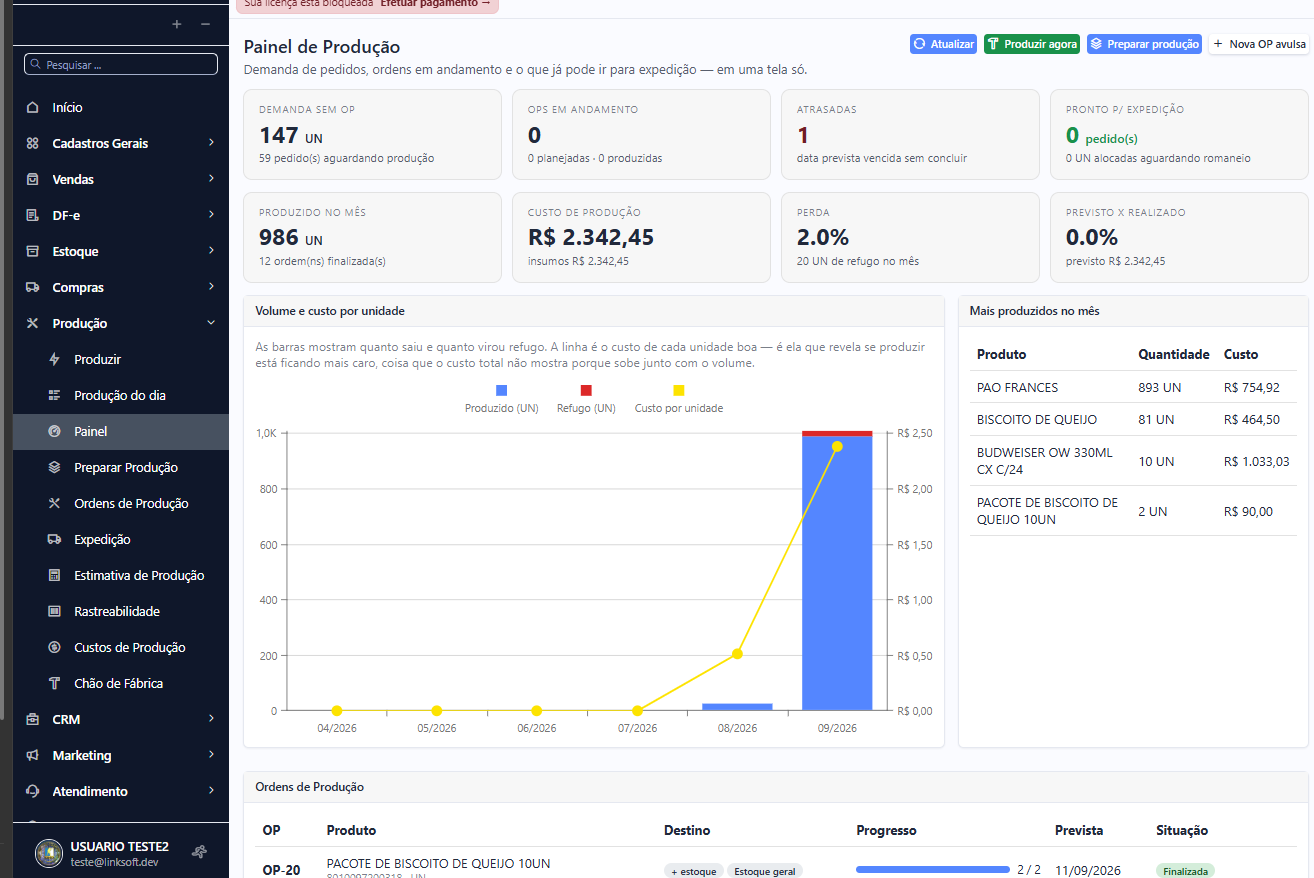This screenshot has height=878, width=1314.
Task: Toggle the Produzido (UN) legend series
Action: pos(502,399)
